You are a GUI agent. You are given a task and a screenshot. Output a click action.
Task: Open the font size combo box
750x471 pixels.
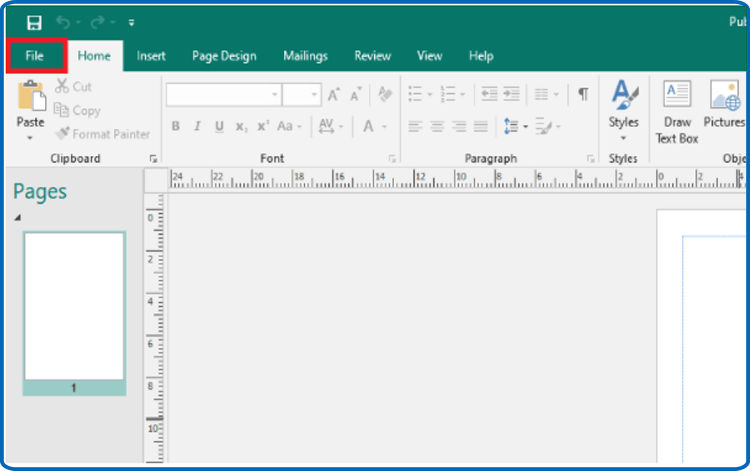point(301,95)
